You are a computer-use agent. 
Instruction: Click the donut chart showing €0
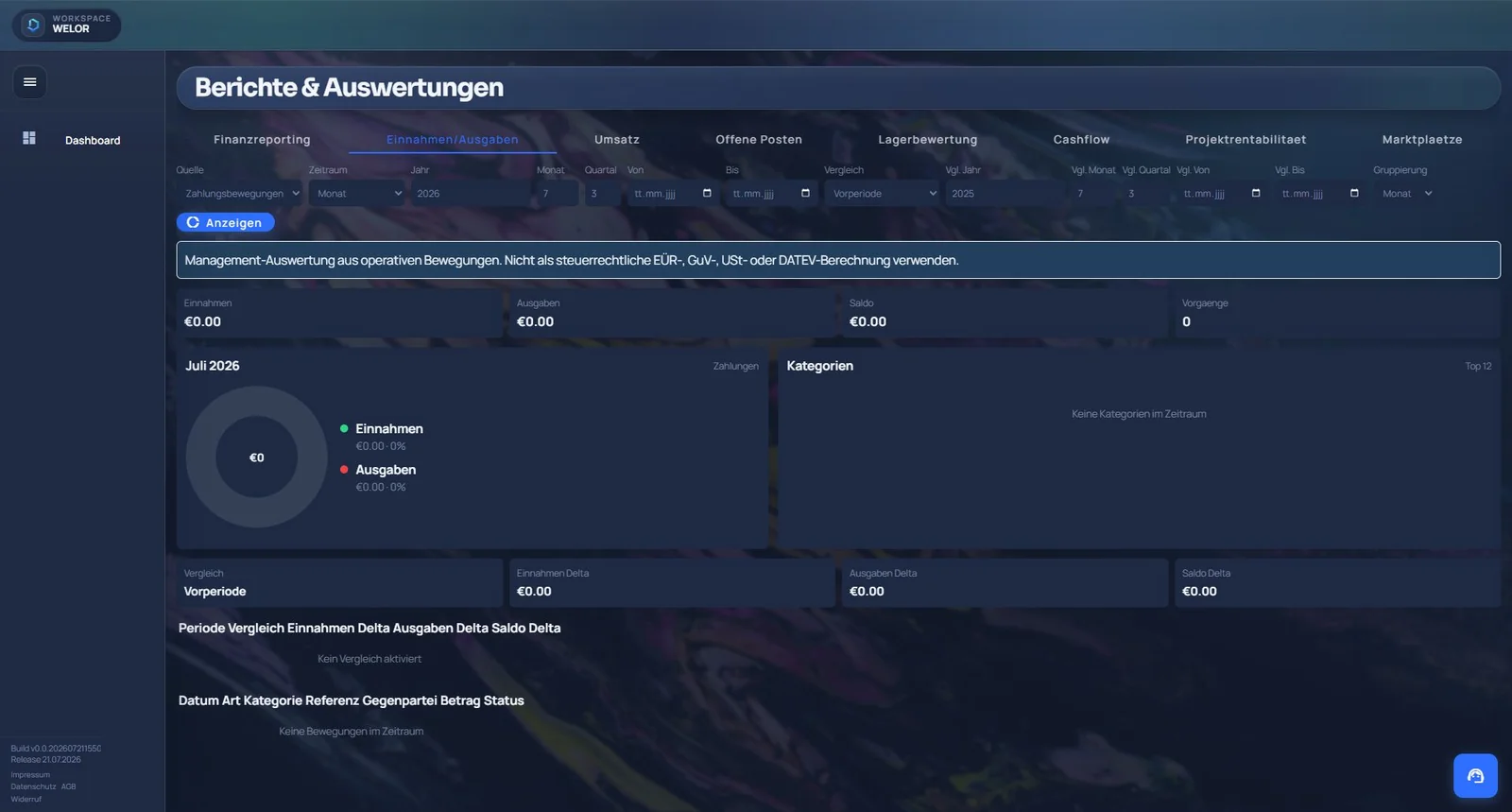(257, 457)
